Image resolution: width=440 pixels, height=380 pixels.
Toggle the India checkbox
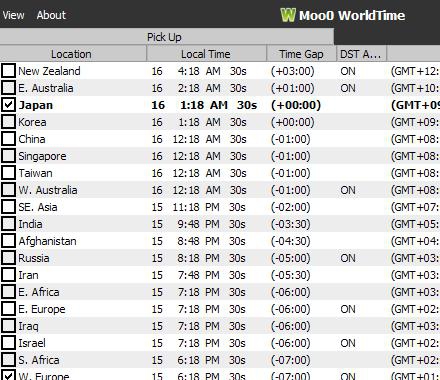[x=8, y=224]
